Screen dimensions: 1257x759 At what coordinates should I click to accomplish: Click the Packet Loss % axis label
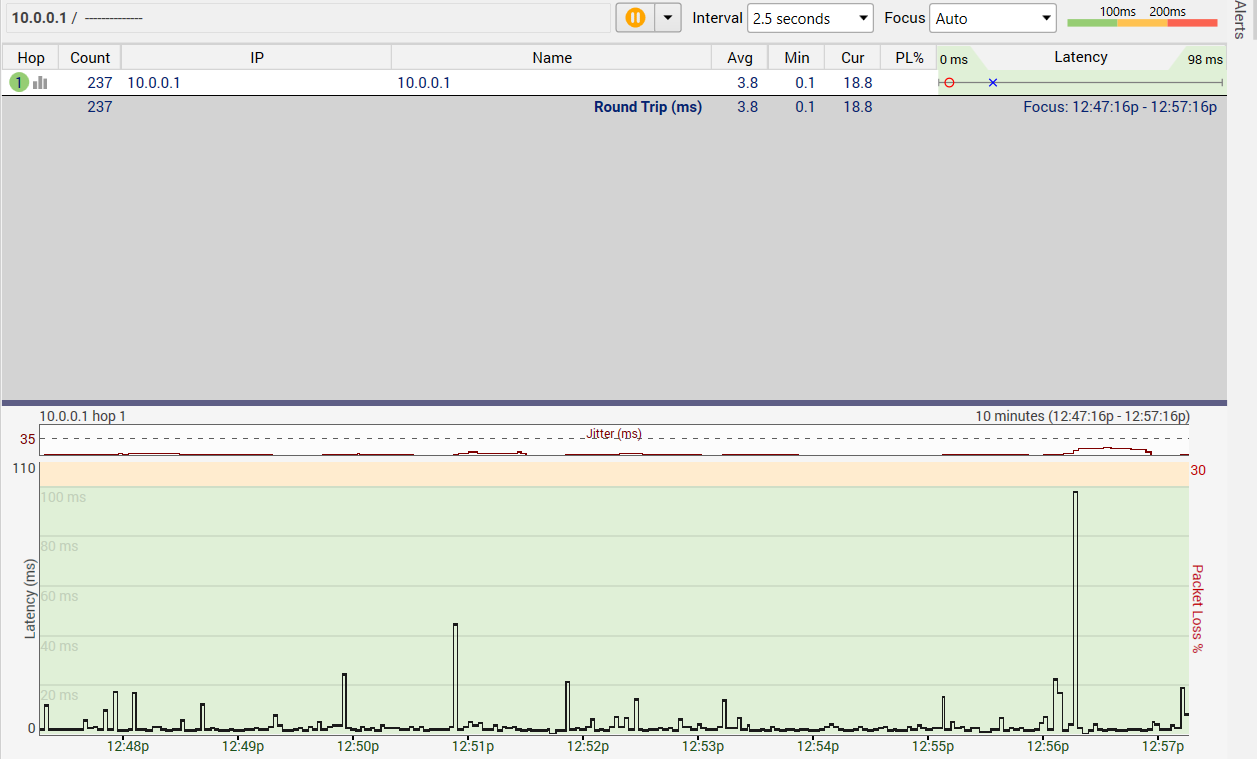[x=1197, y=609]
